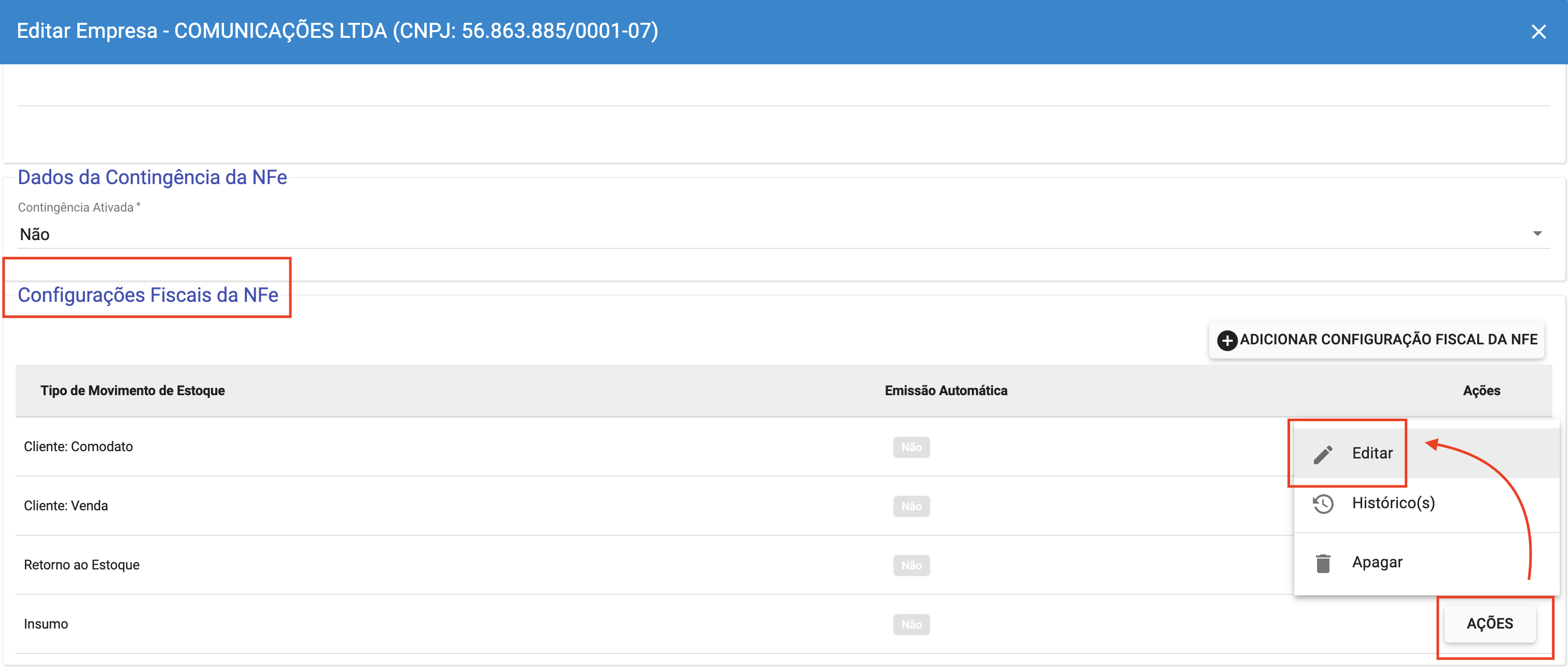Select the 'Insumo' row text
The height and width of the screenshot is (669, 1568).
click(46, 624)
